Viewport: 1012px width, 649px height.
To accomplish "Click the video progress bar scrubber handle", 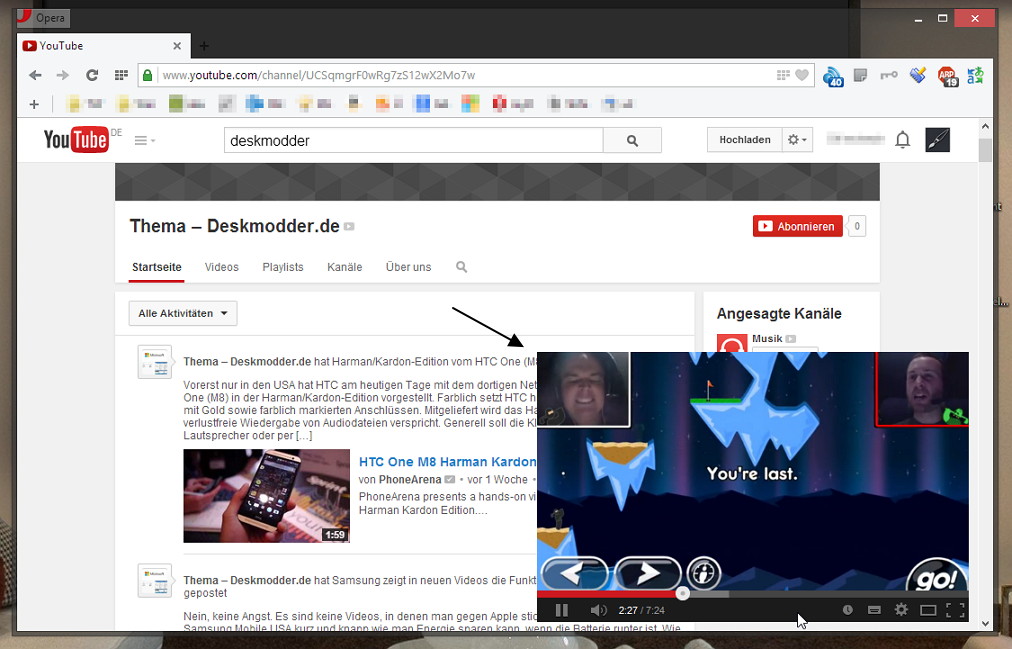I will click(682, 594).
